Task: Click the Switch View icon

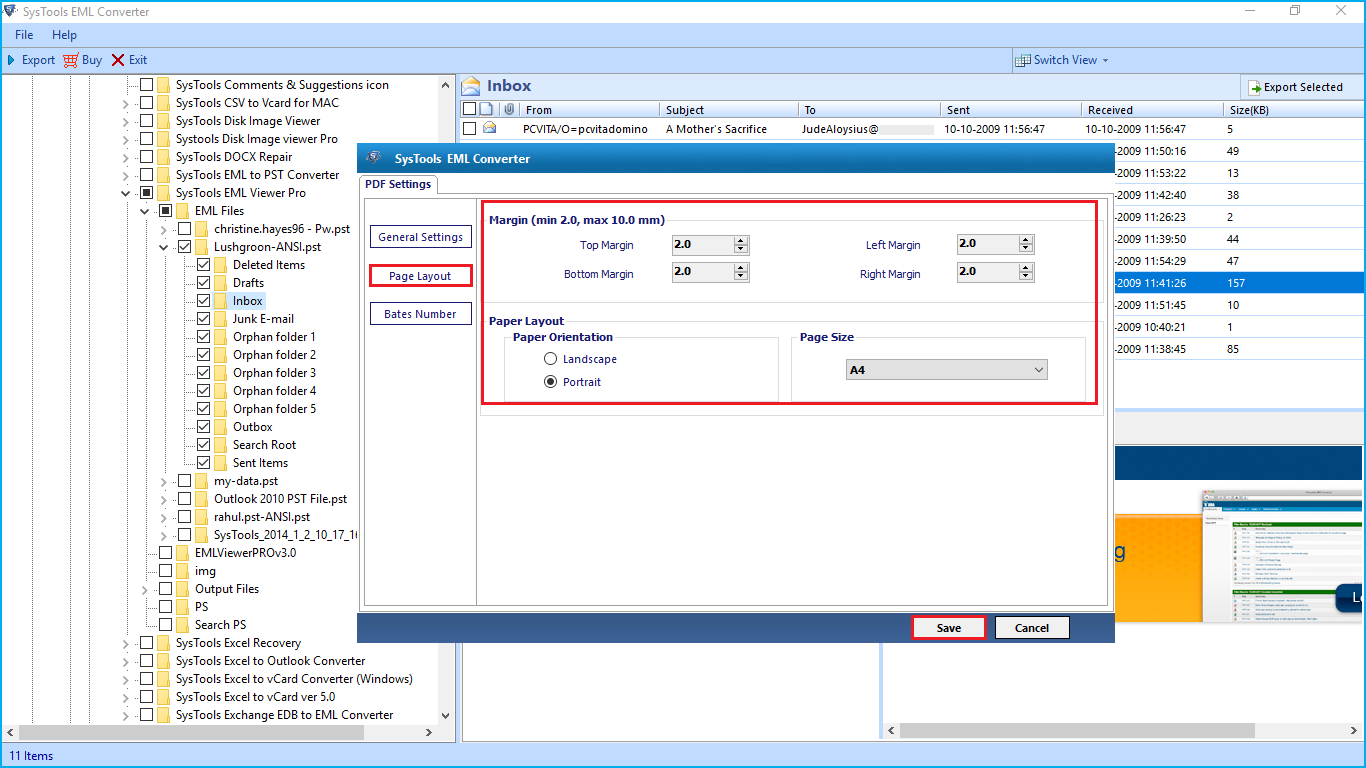Action: pyautogui.click(x=1022, y=60)
